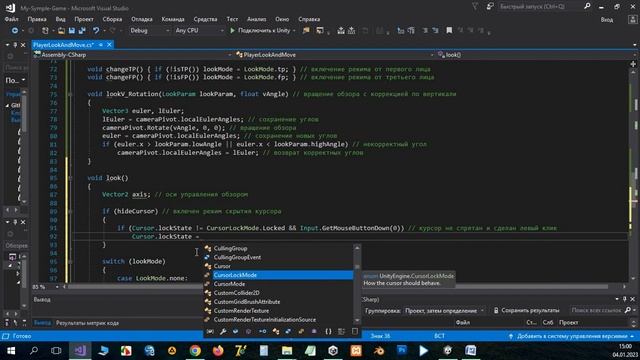Image resolution: width=640 pixels, height=360 pixels.
Task: Switch to the Вывод output tab
Action: click(x=42, y=323)
